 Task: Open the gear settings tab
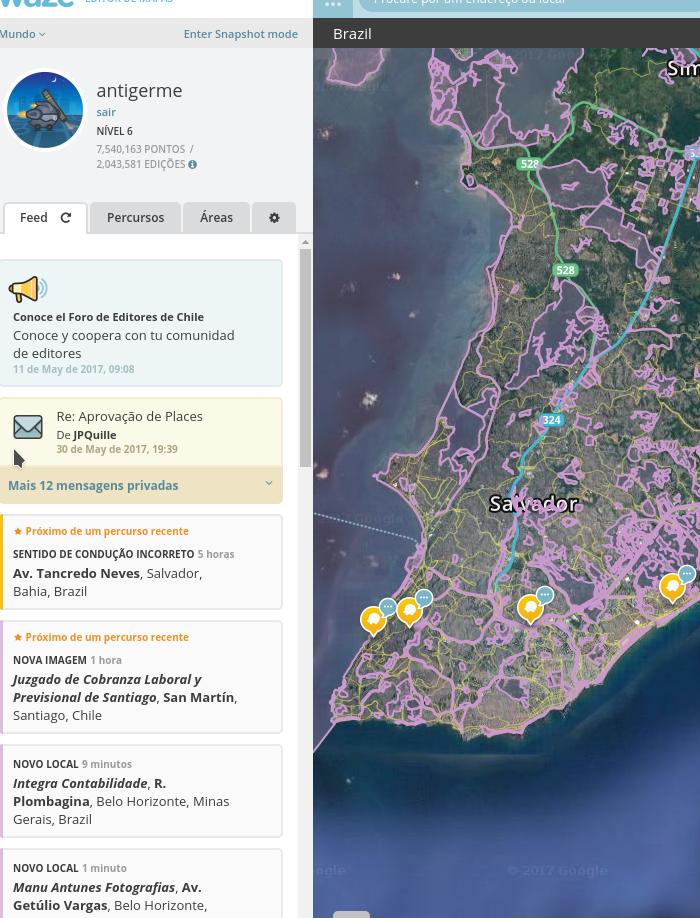point(274,218)
